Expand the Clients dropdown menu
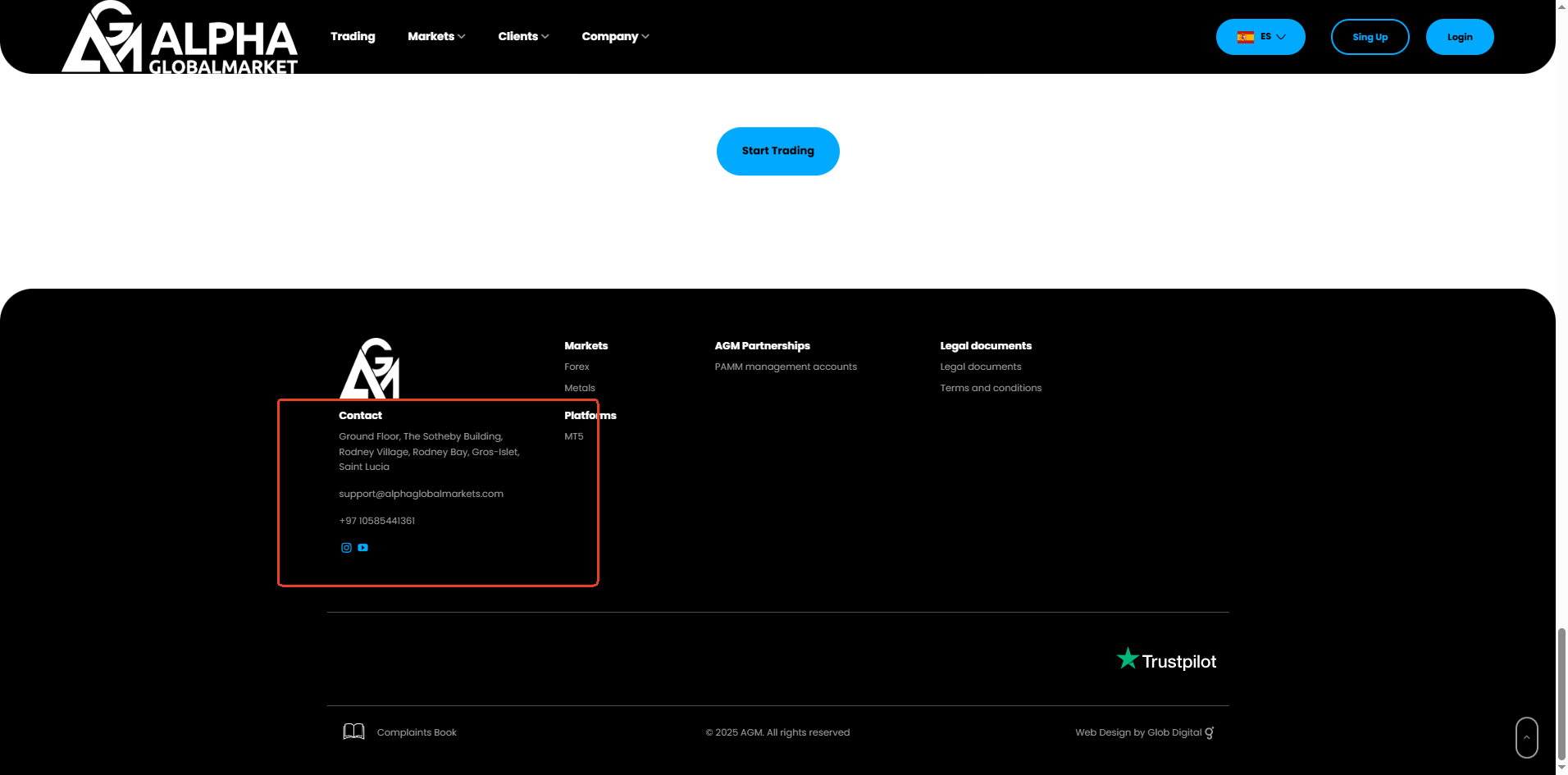Screen dimensions: 1568x775 [523, 36]
